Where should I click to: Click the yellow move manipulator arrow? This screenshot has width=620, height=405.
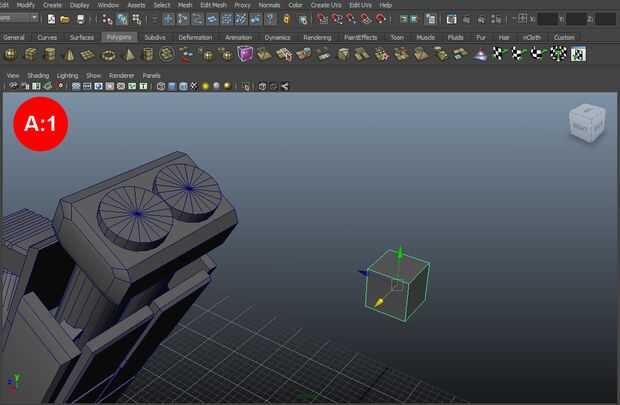[379, 303]
